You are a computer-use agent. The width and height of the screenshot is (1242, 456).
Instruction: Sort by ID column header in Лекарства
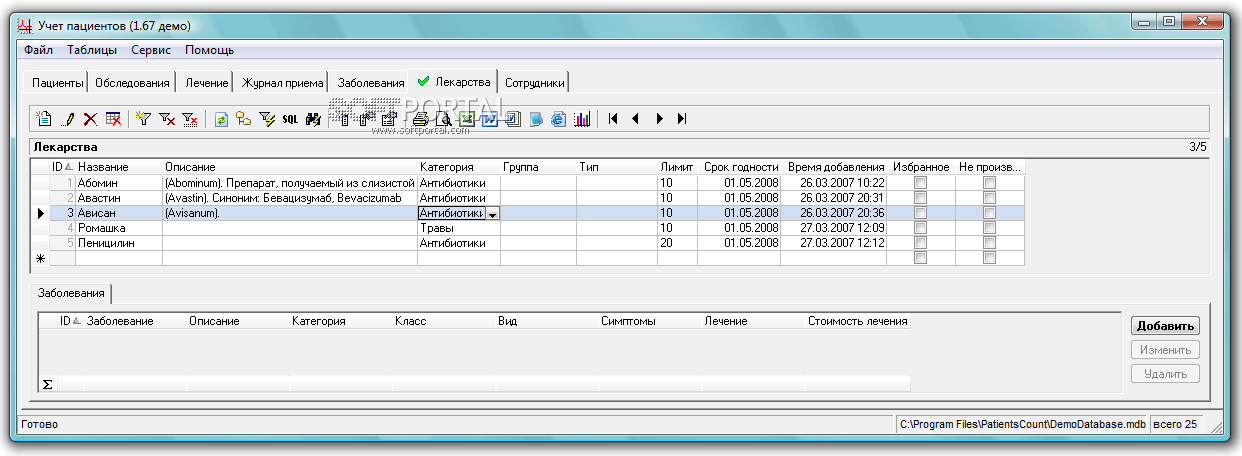[62, 167]
